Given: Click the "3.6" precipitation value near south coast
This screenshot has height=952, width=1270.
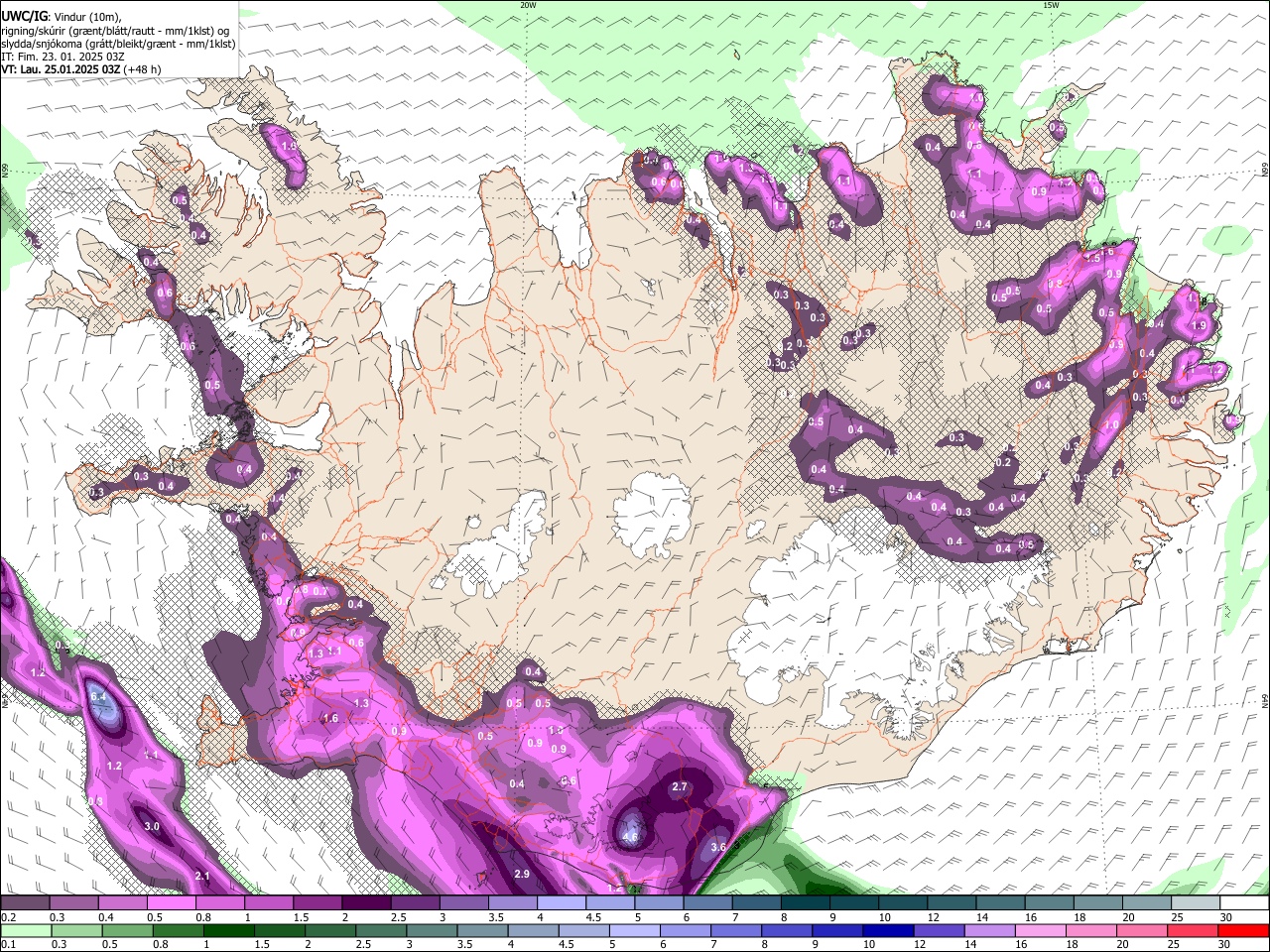Looking at the screenshot, I should [719, 847].
